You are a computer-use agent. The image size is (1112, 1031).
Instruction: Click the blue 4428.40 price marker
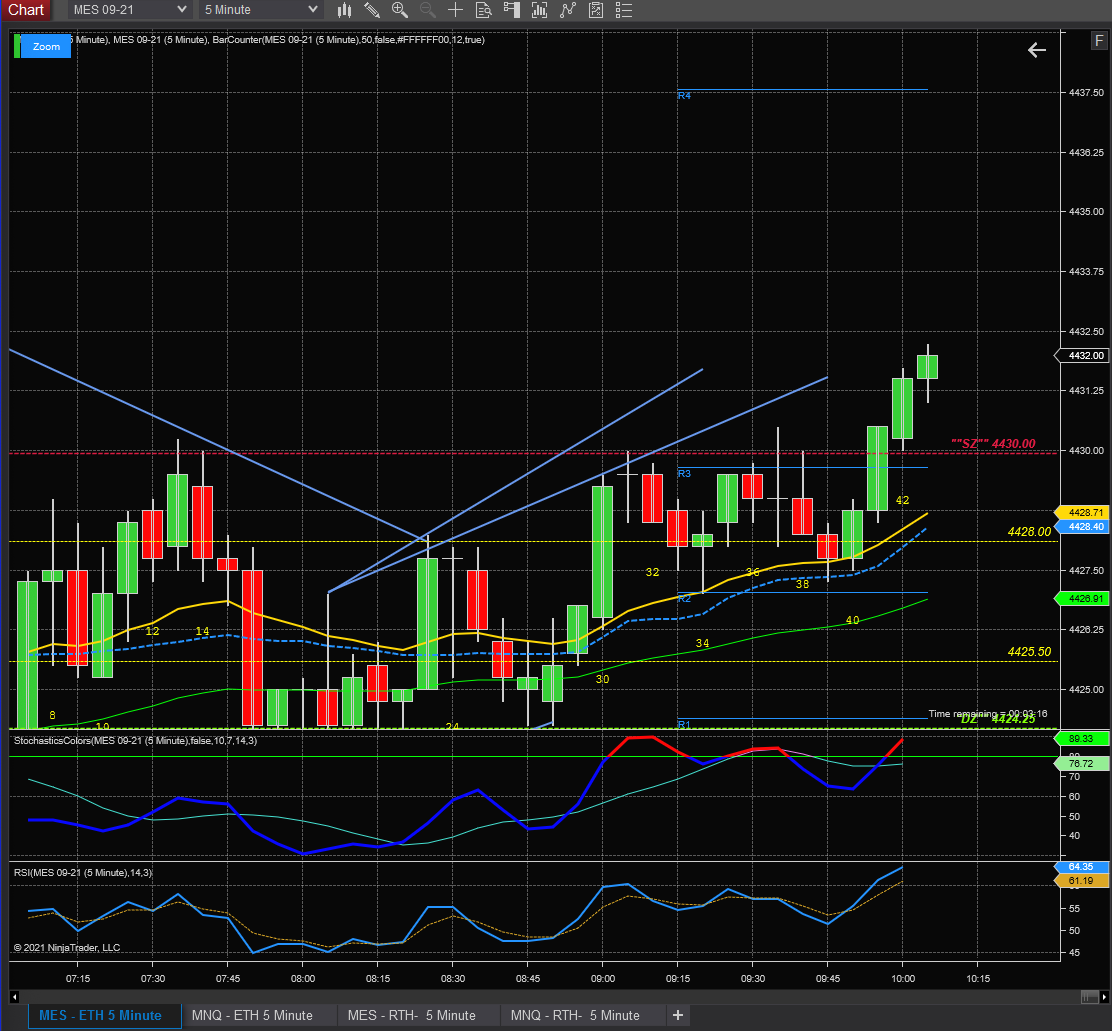coord(1083,526)
